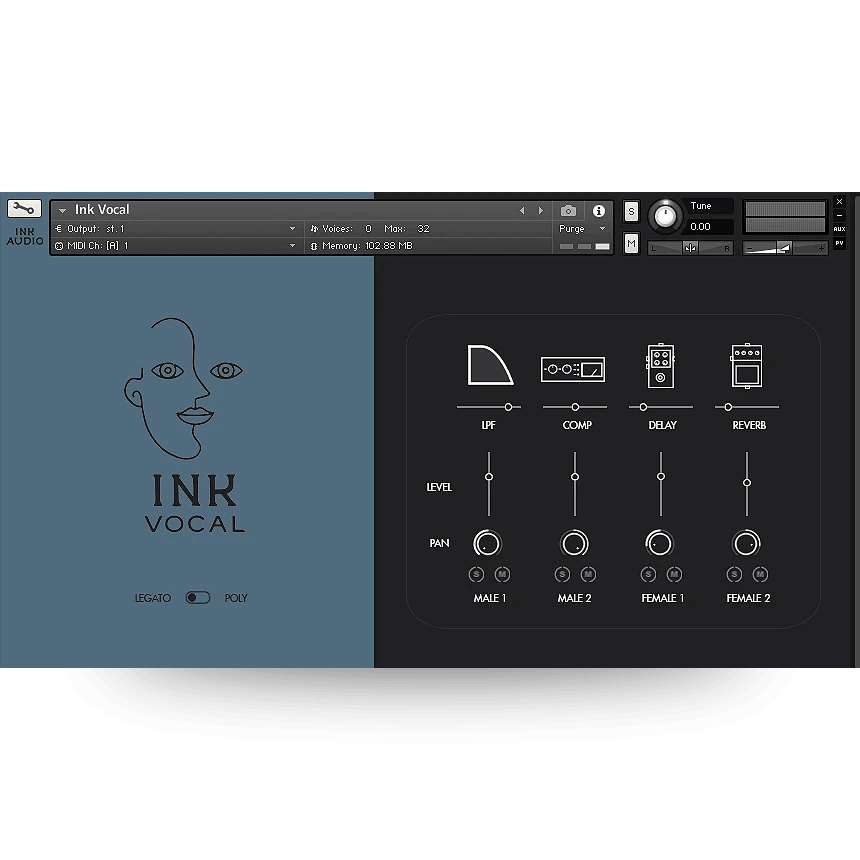Viewport: 860px width, 860px height.
Task: Click the camera snapshot icon
Action: coord(568,211)
